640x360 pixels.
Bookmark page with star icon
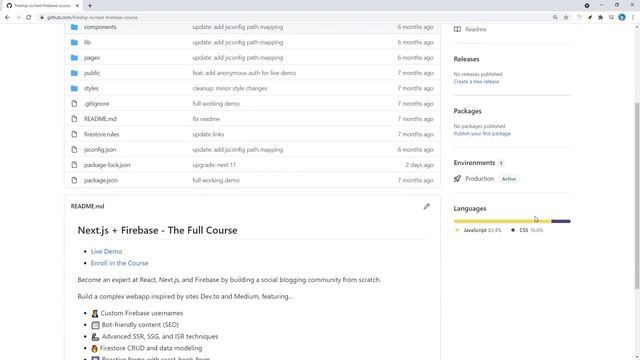[x=566, y=18]
